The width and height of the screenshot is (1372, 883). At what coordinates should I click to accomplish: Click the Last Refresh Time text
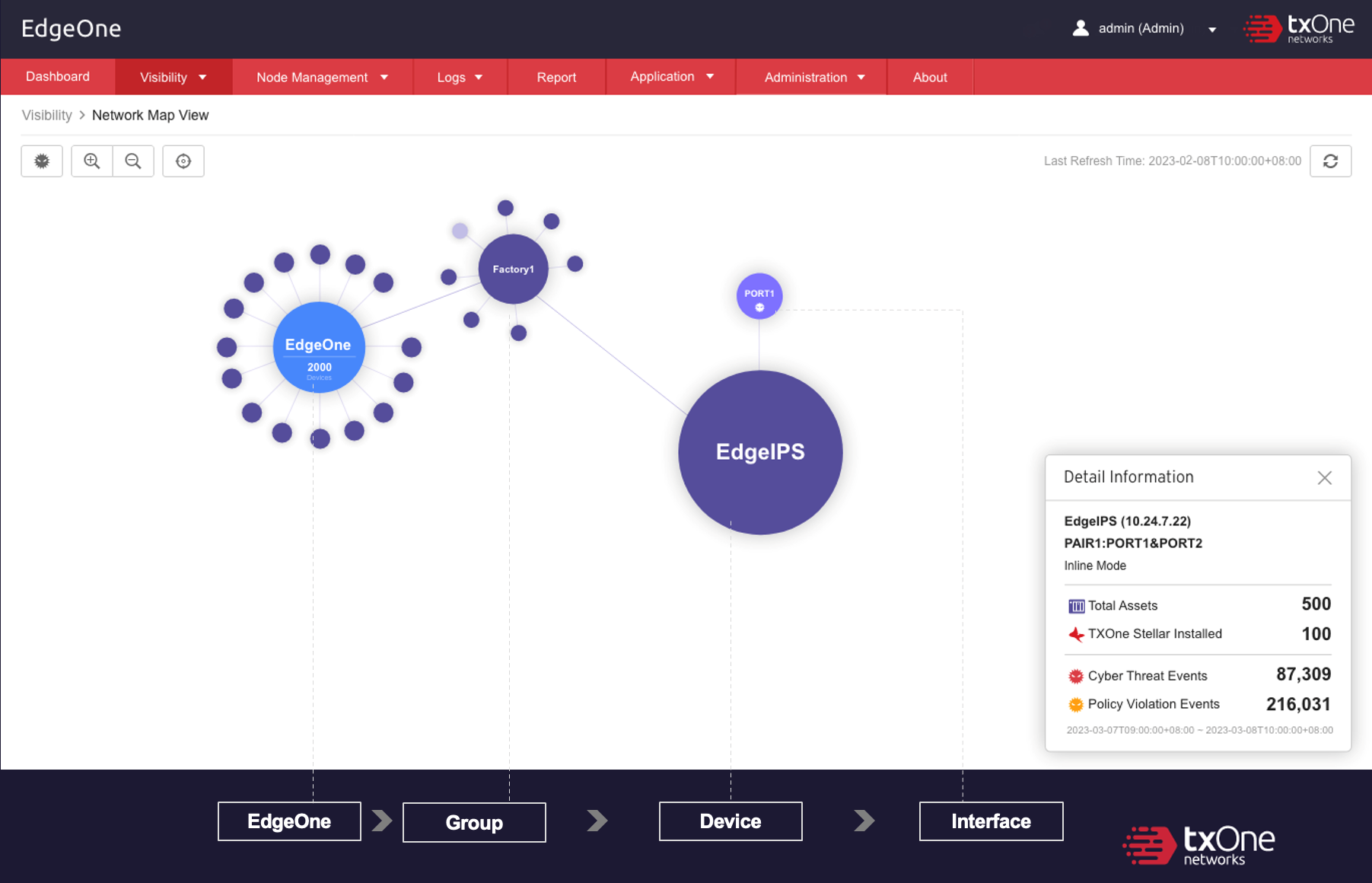click(1172, 161)
